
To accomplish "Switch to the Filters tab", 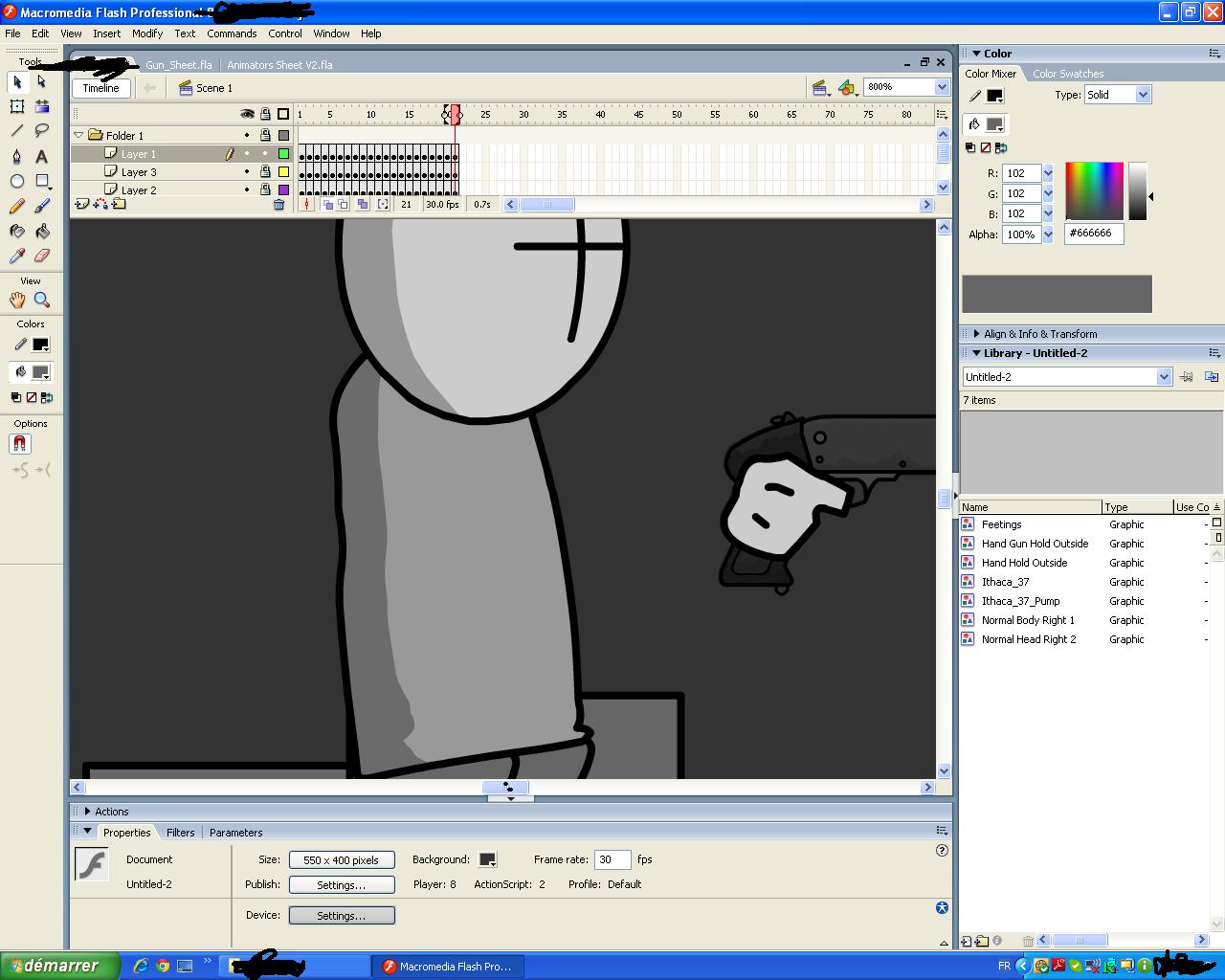I will tap(180, 833).
